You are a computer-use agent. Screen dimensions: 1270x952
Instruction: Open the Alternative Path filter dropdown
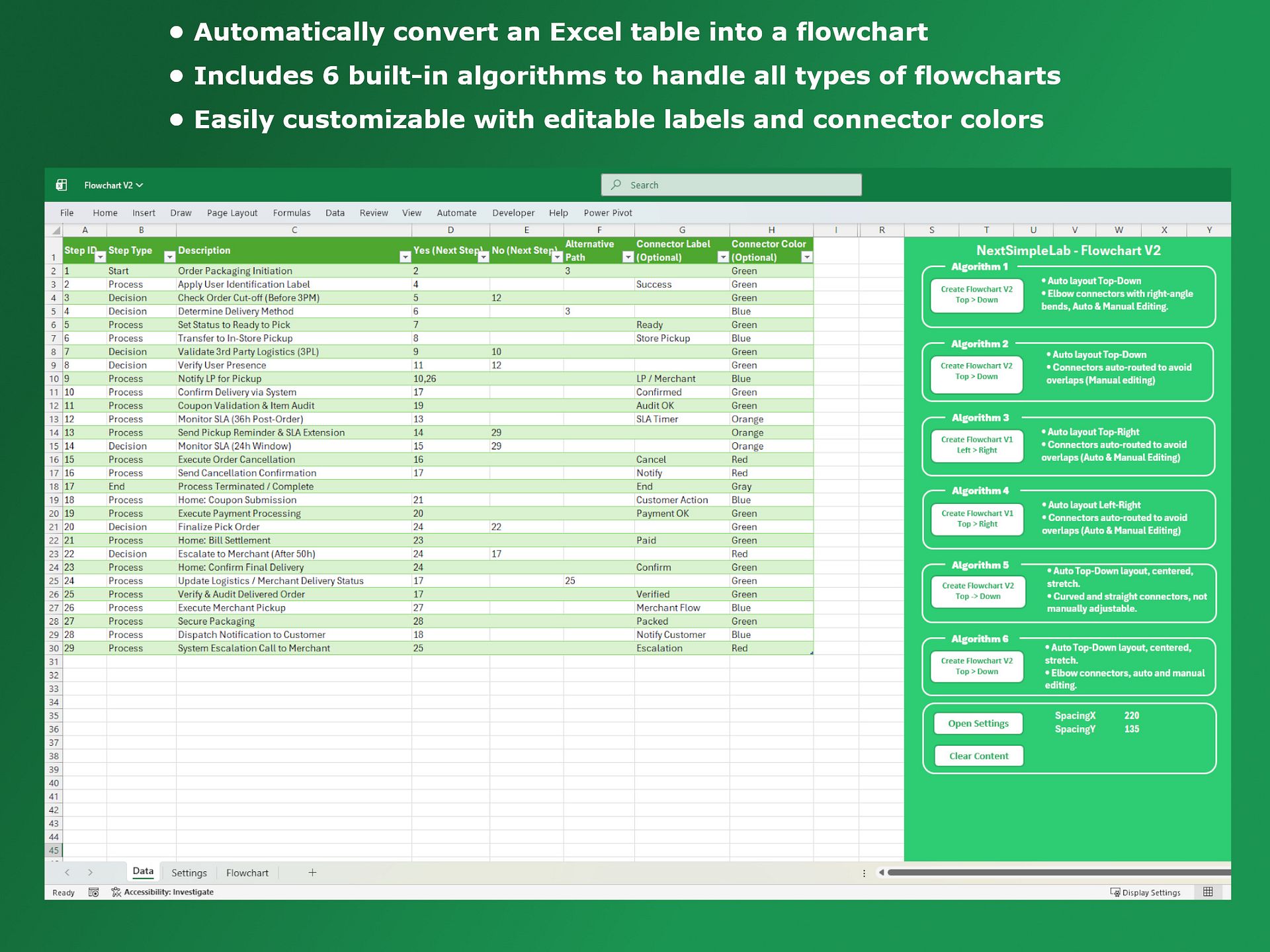click(628, 257)
